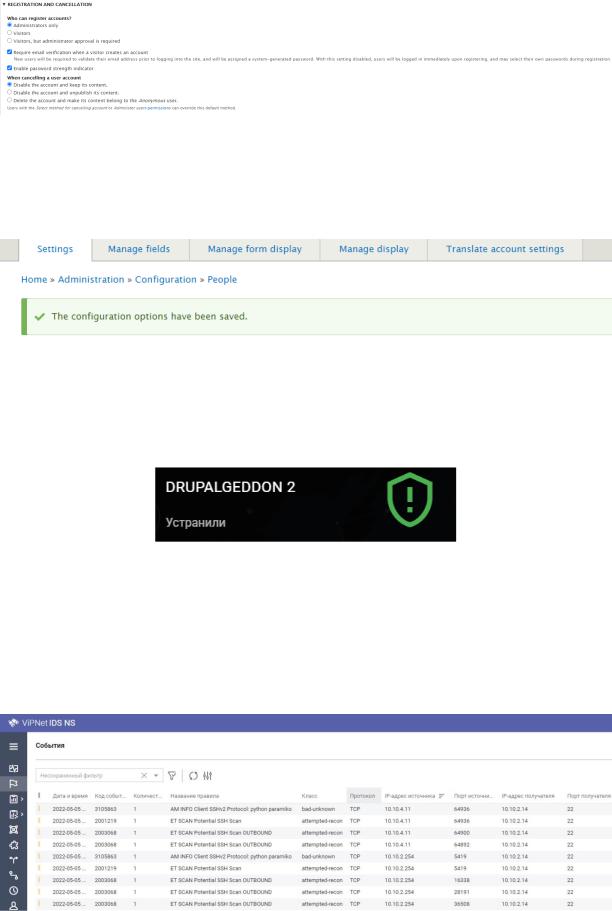Expand submenu chevron beside second document sidebar icon
This screenshot has width=612, height=911.
pos(22,815)
